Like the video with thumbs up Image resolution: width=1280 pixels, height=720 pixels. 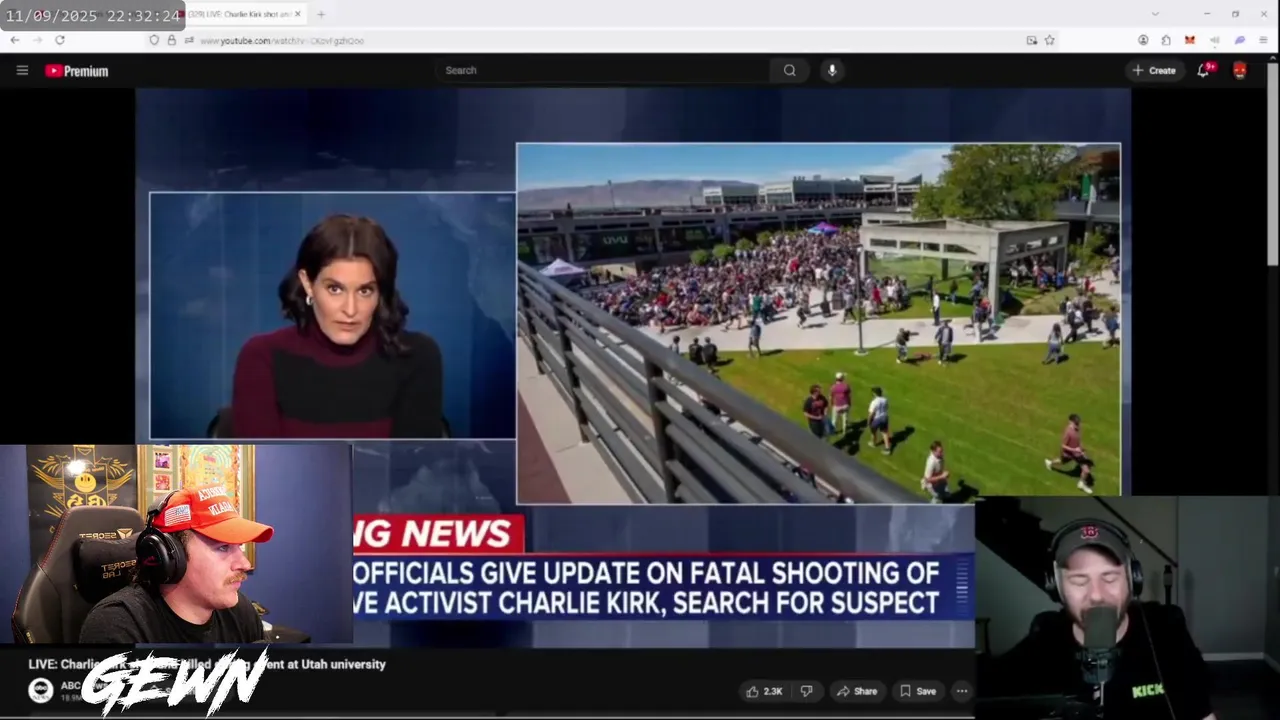(764, 691)
